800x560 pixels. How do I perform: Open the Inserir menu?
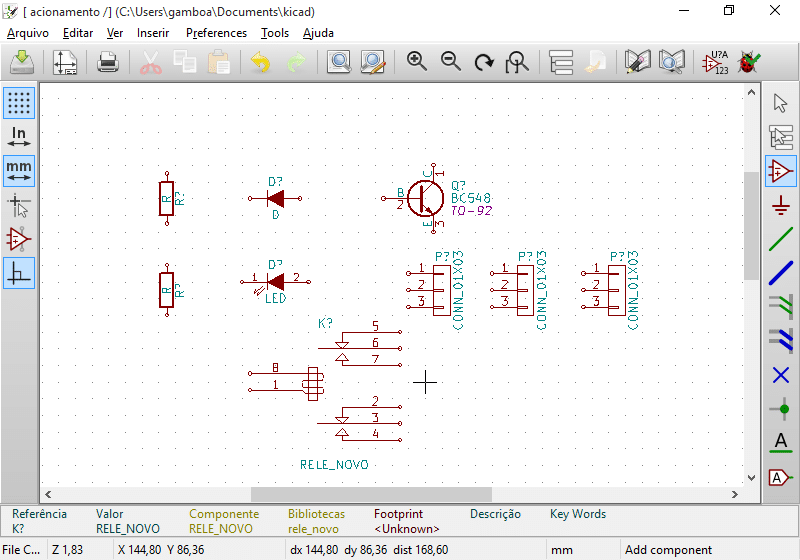[153, 32]
